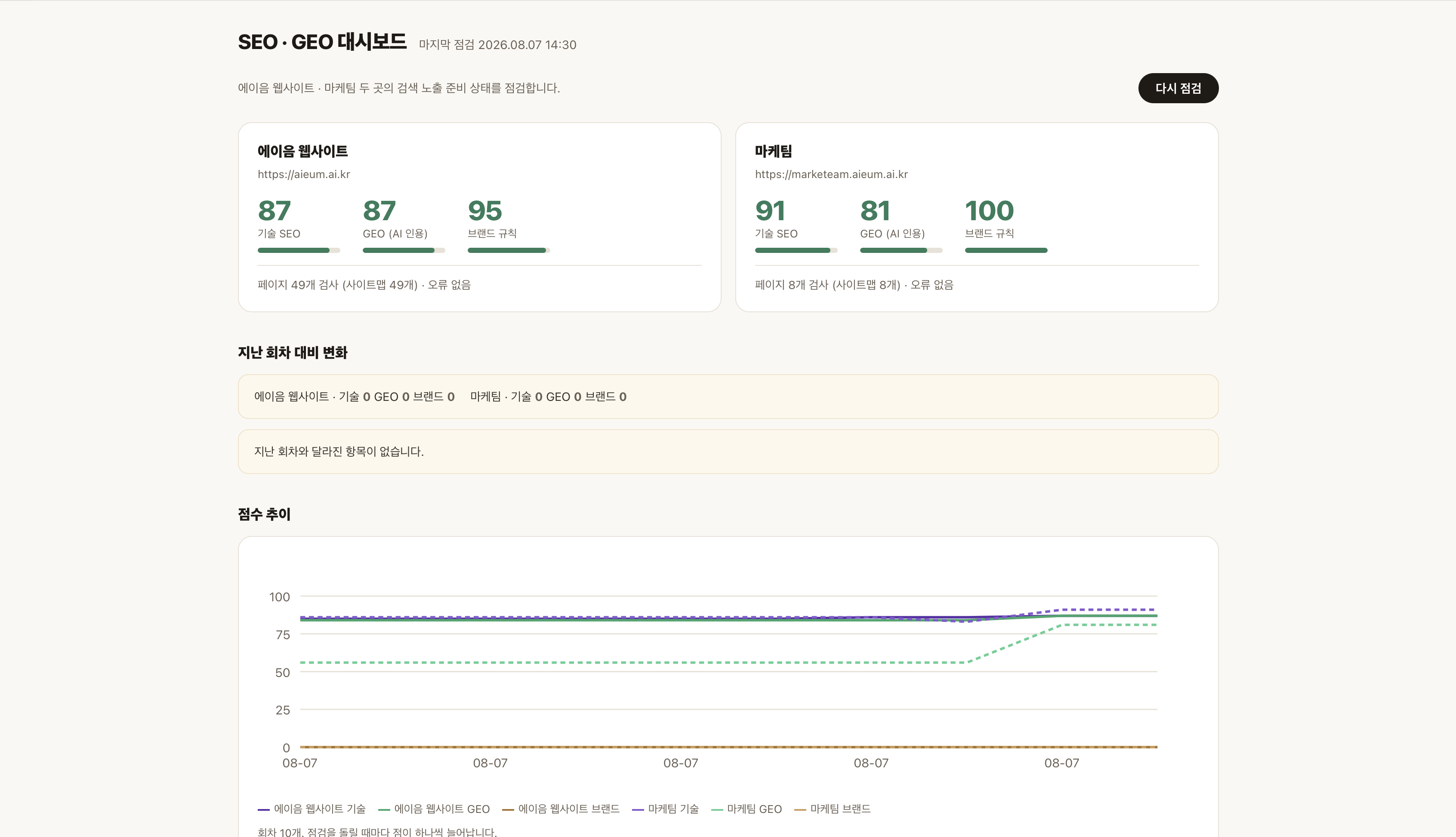Toggle the 에이음 웹사이트 브랜드 legend entry

coord(561,809)
